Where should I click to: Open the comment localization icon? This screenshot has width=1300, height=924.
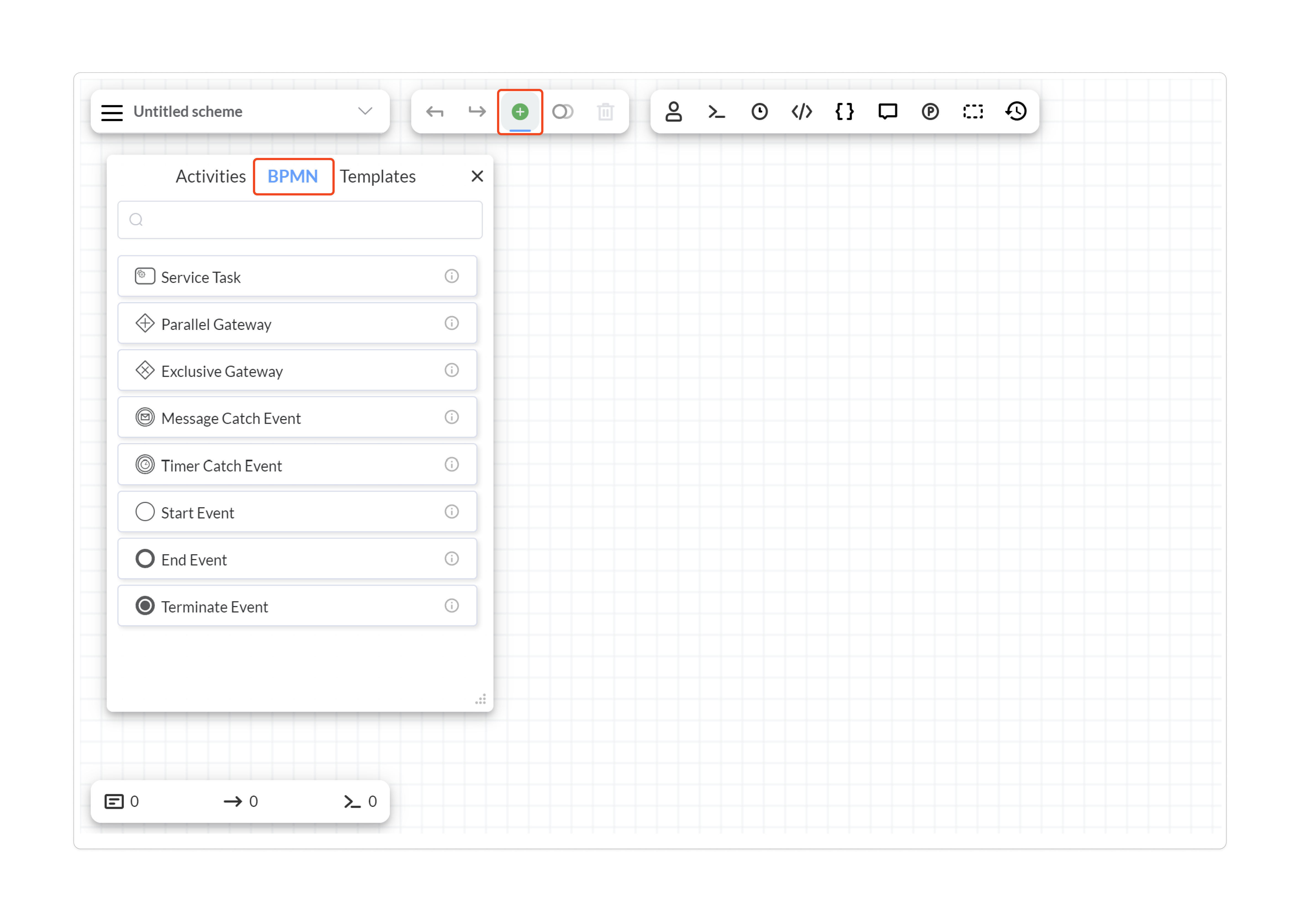[887, 112]
